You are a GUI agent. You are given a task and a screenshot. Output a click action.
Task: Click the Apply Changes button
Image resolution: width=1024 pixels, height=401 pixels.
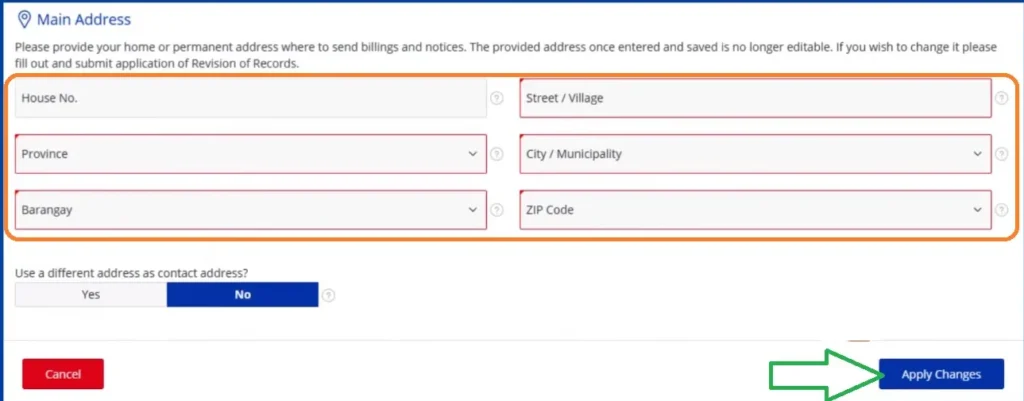tap(940, 375)
